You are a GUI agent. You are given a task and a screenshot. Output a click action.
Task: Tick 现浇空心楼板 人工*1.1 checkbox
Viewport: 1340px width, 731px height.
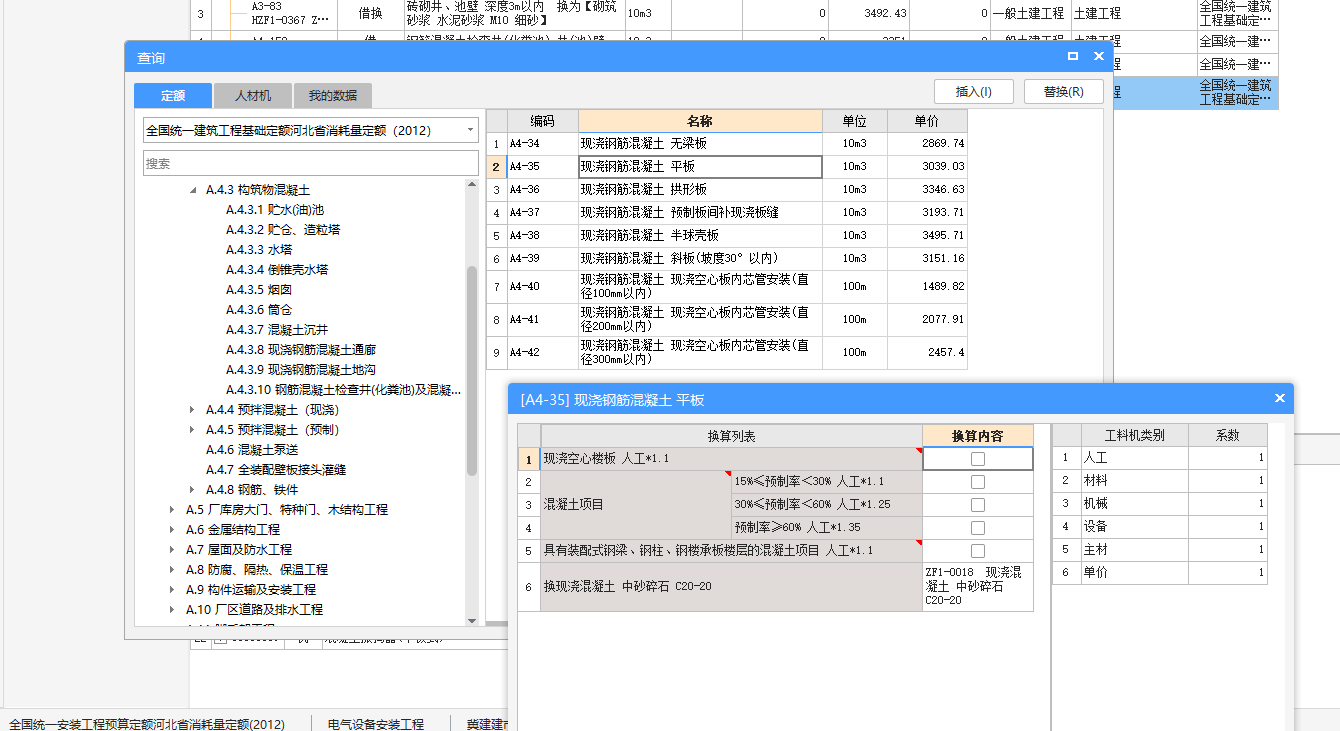pyautogui.click(x=978, y=459)
